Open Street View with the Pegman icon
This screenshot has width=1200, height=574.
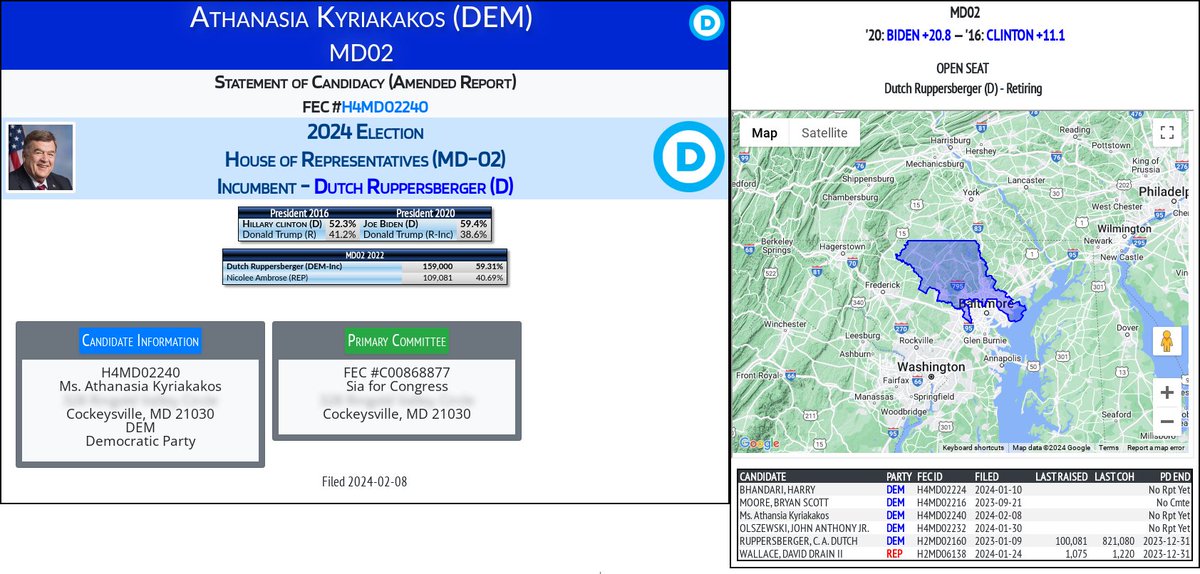click(x=1166, y=341)
